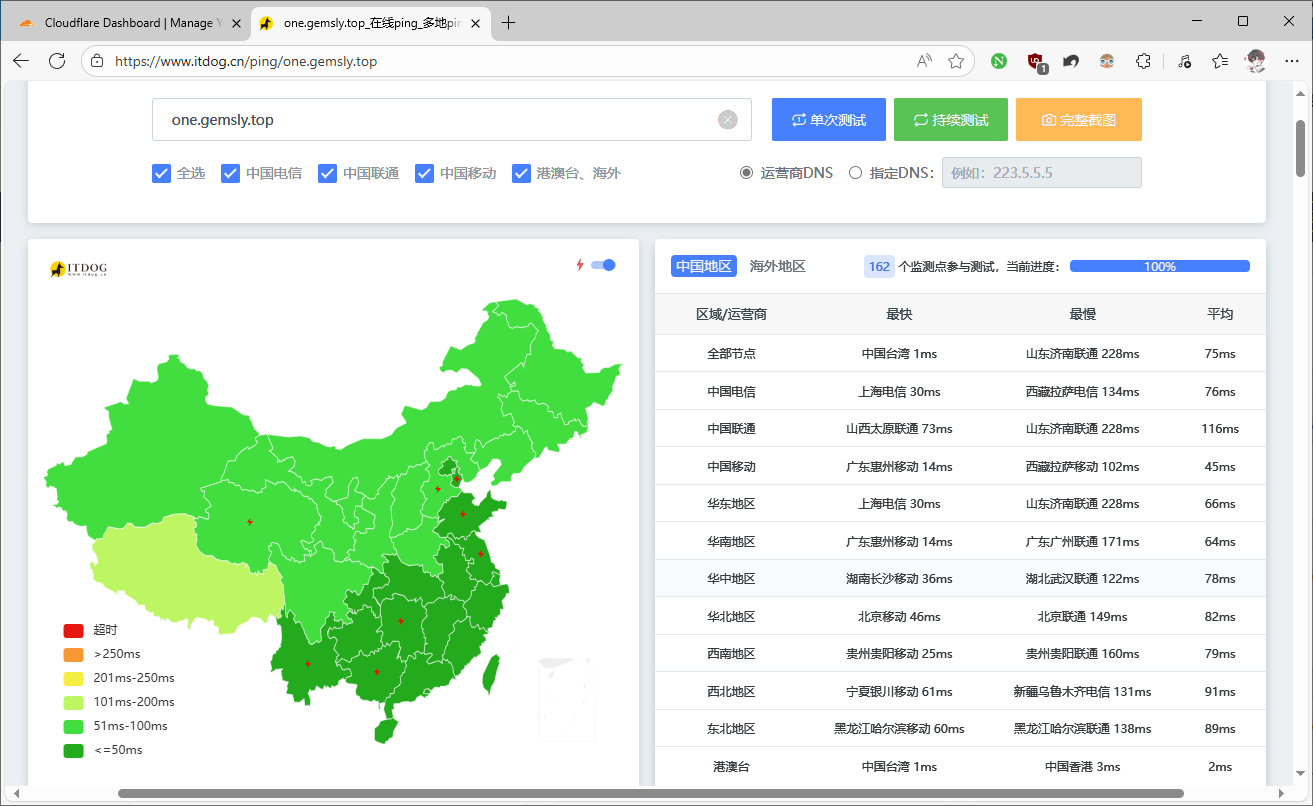Click the 完整截图 screenshot button
The width and height of the screenshot is (1313, 806).
point(1078,119)
